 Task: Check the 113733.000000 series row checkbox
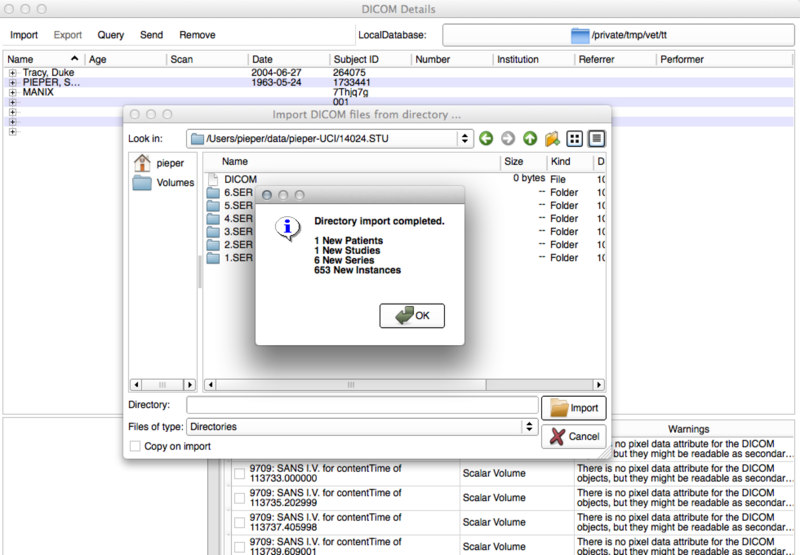(239, 472)
